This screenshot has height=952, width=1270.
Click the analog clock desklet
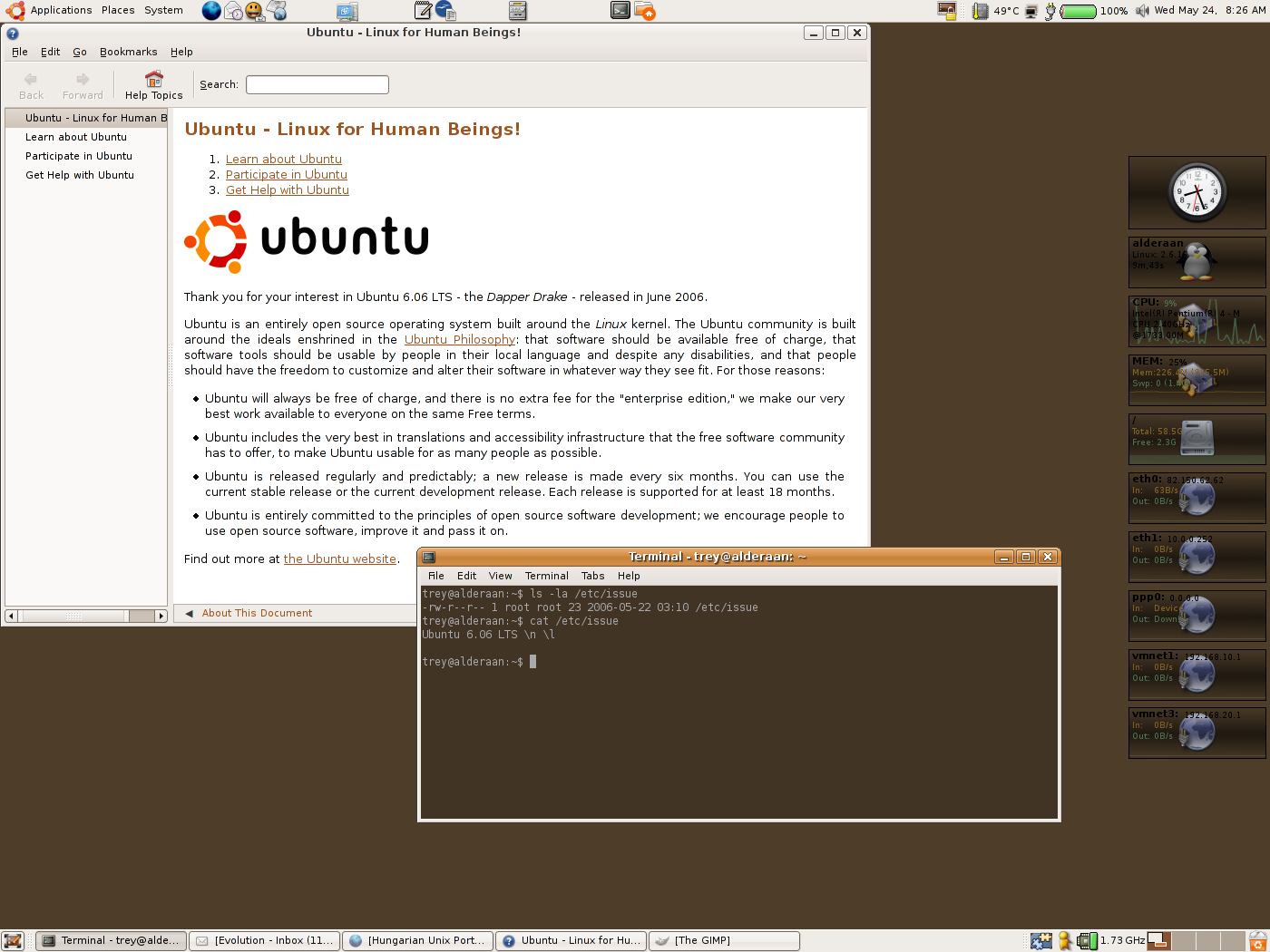[x=1197, y=192]
